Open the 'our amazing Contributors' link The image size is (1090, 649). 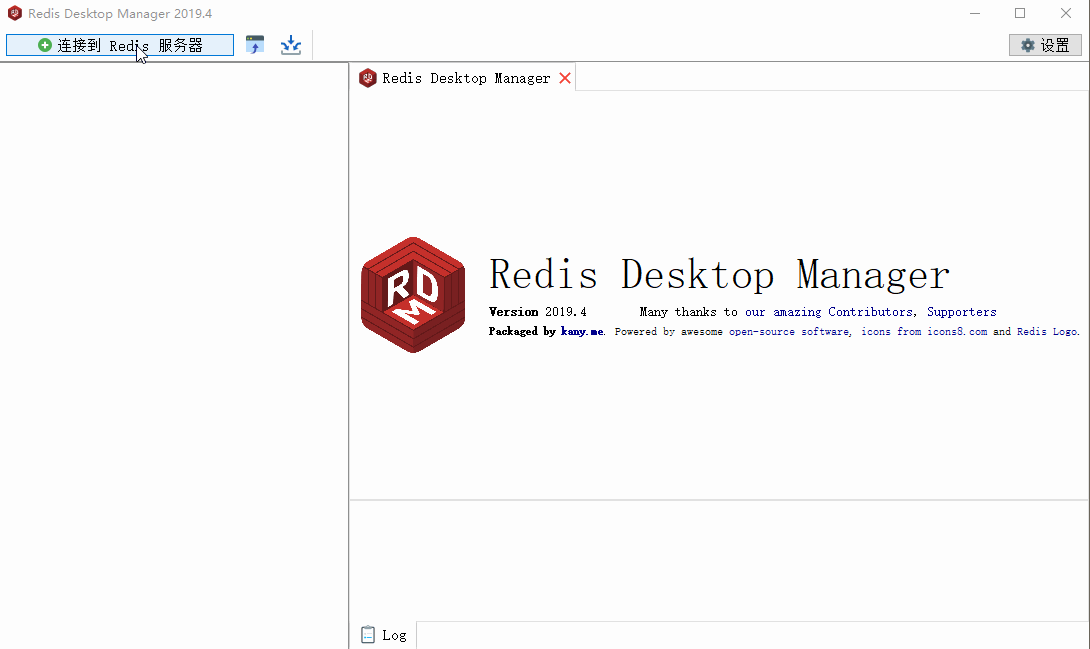click(829, 312)
